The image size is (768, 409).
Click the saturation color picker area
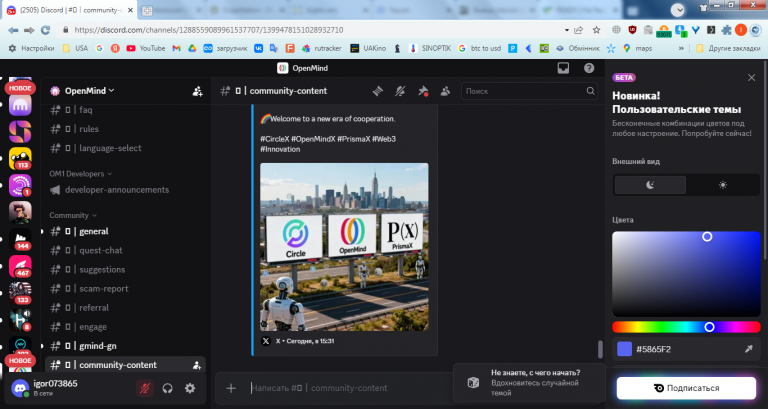(x=686, y=274)
